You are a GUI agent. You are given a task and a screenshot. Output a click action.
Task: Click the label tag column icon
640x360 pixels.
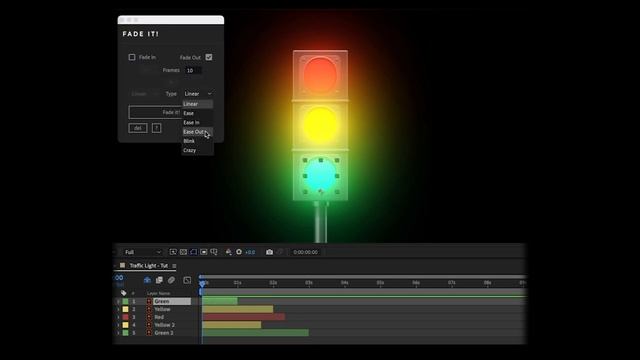tap(124, 293)
